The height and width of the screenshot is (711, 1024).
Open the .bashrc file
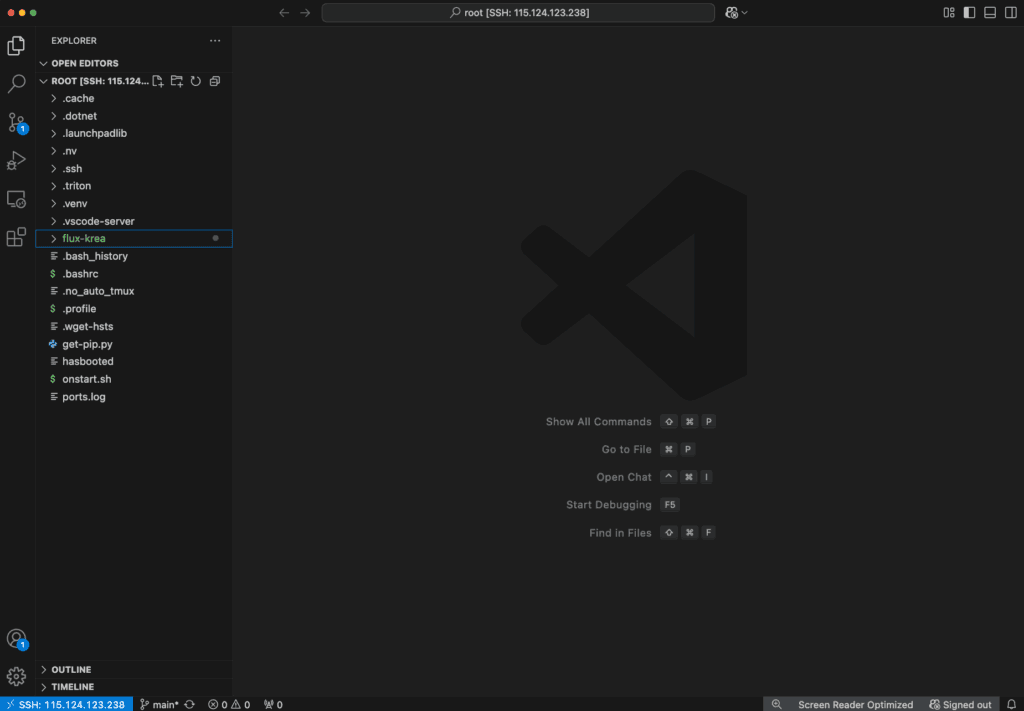tap(134, 274)
